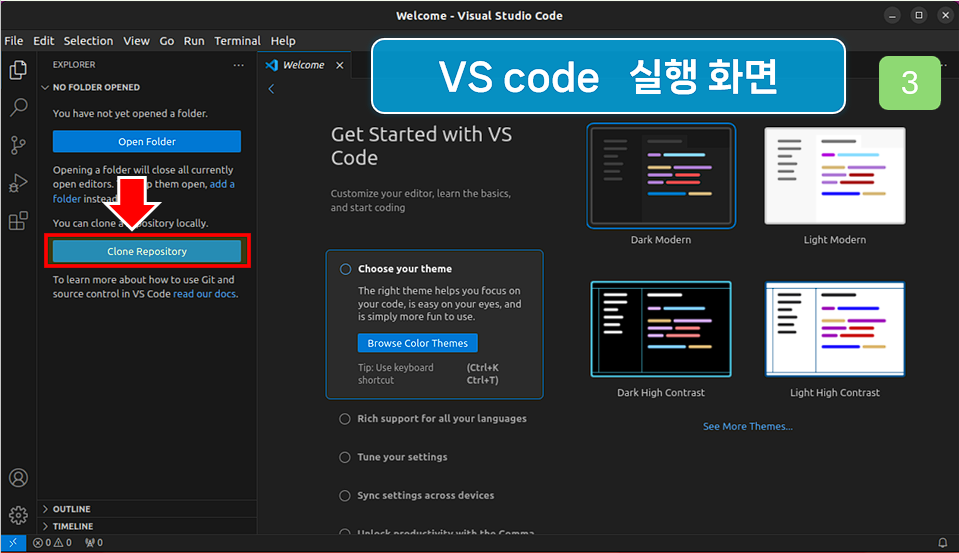Open errors and warnings status indicator
This screenshot has height=553, width=959.
tap(52, 543)
